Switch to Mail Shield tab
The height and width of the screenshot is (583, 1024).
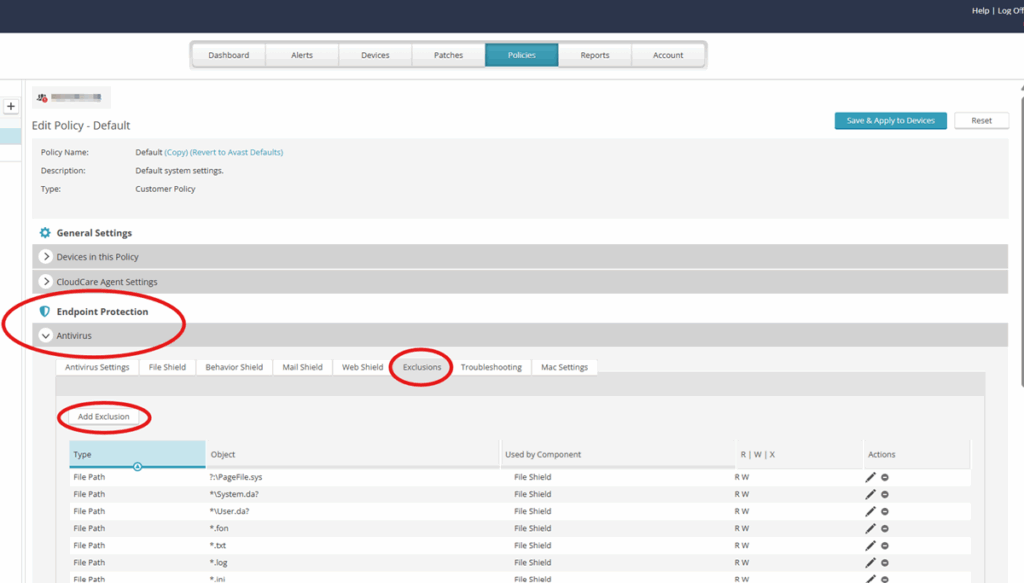pyautogui.click(x=302, y=367)
